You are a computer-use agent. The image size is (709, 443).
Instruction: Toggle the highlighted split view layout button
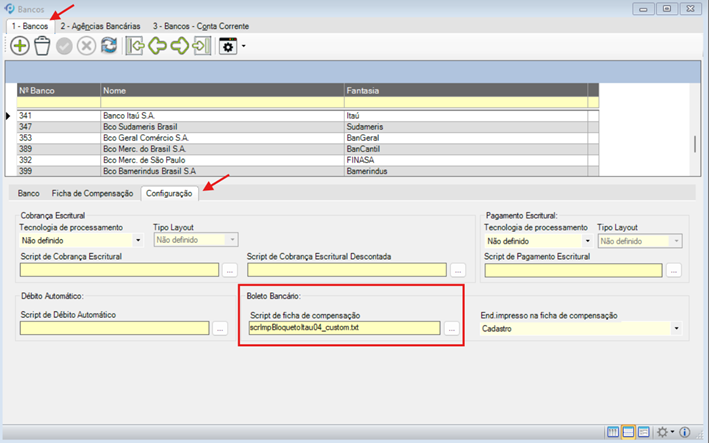(x=631, y=432)
